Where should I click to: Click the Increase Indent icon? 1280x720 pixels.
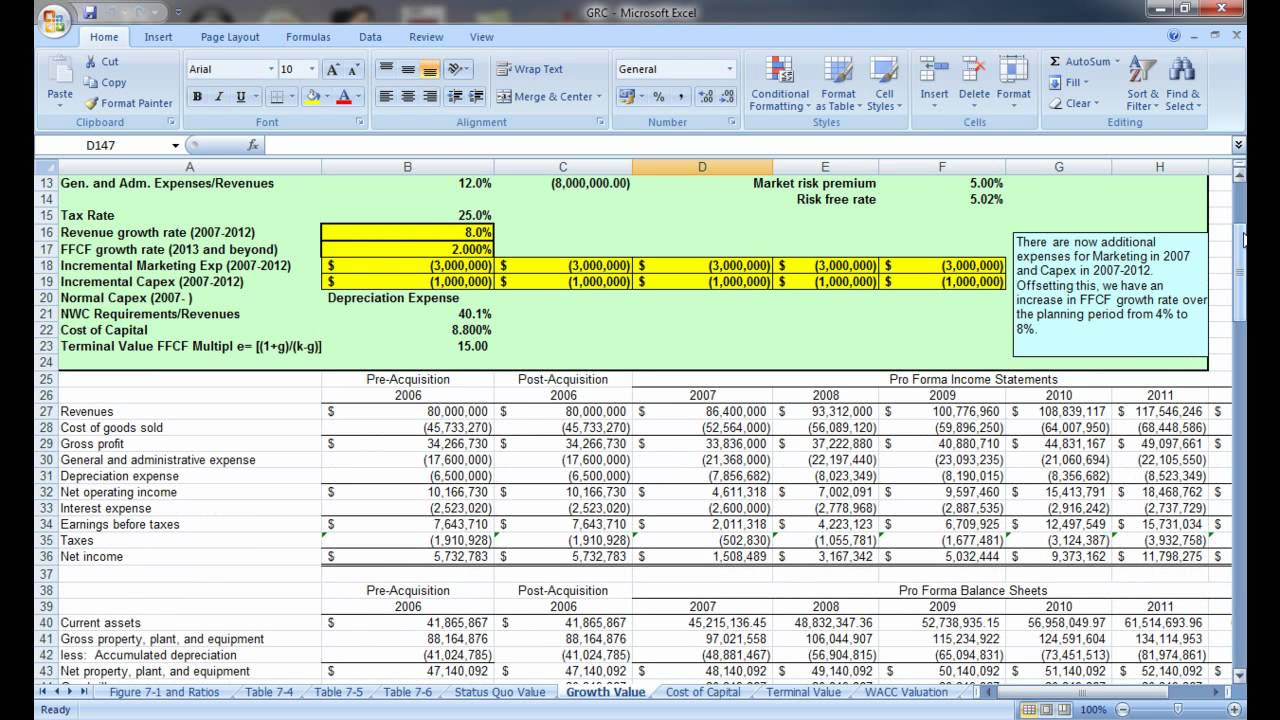[474, 97]
